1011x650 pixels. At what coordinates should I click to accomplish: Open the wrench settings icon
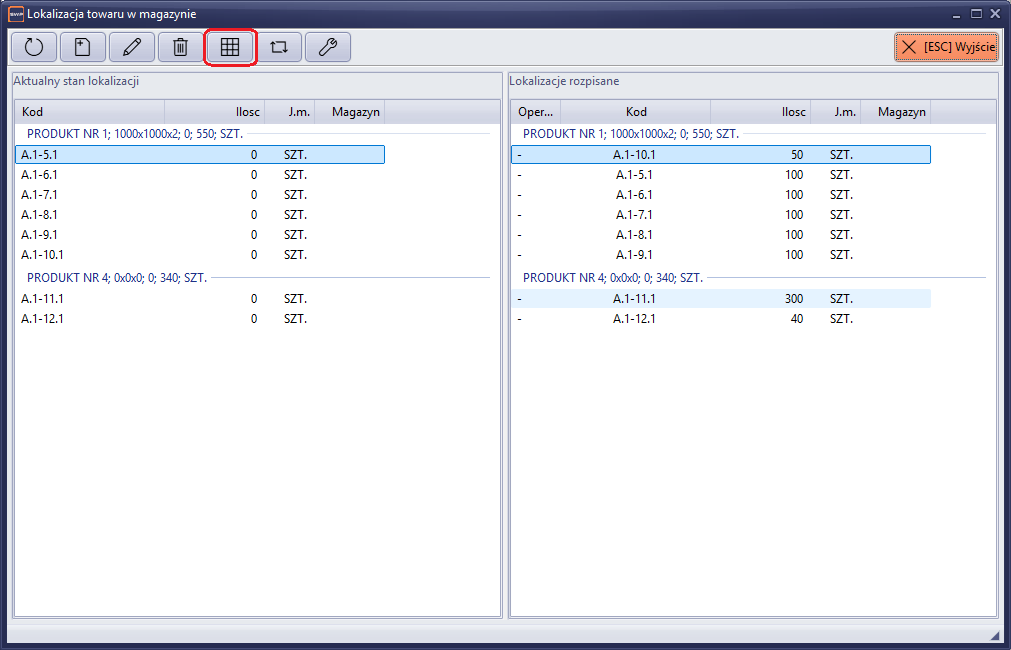328,47
